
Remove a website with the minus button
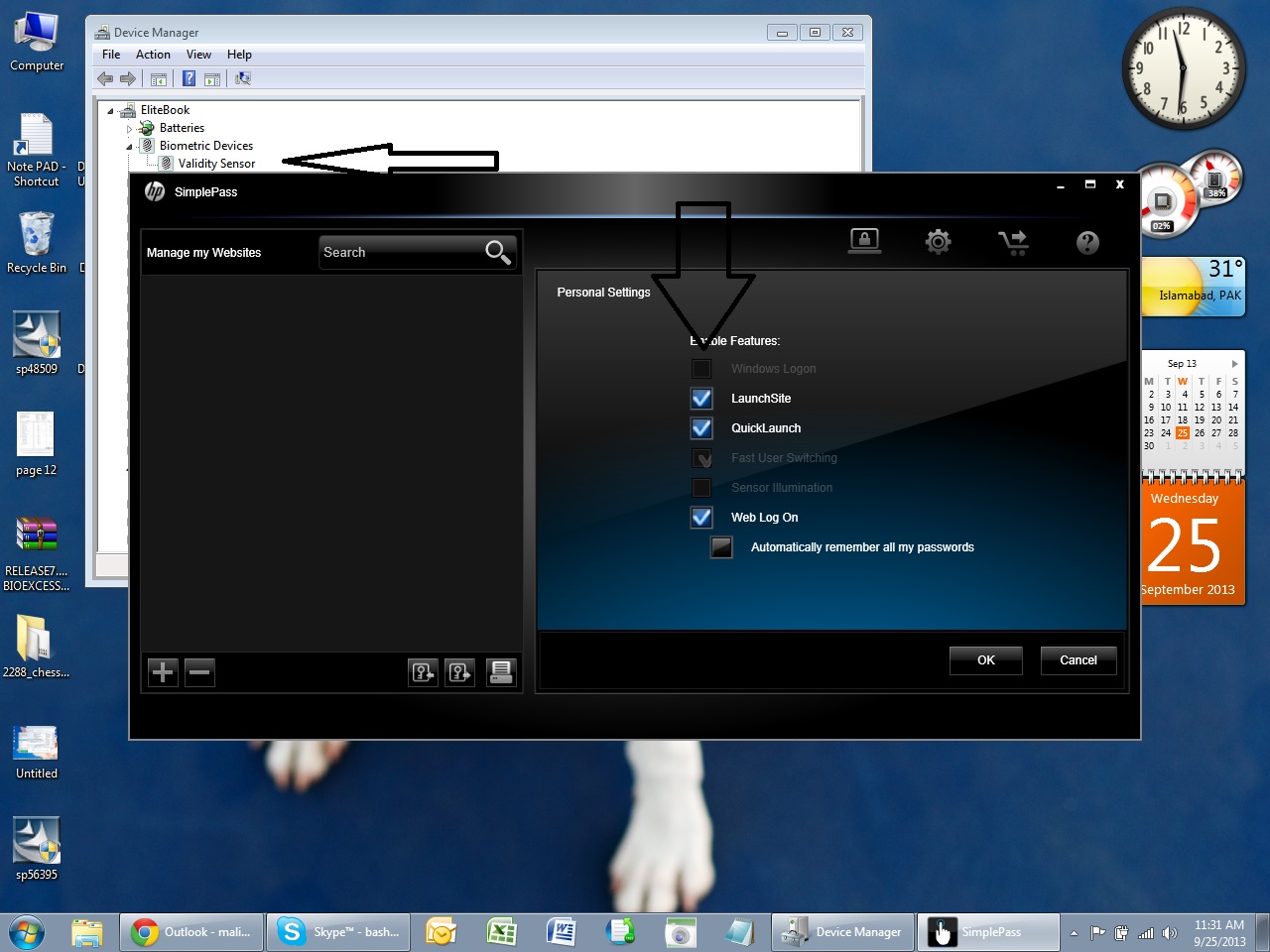(199, 672)
